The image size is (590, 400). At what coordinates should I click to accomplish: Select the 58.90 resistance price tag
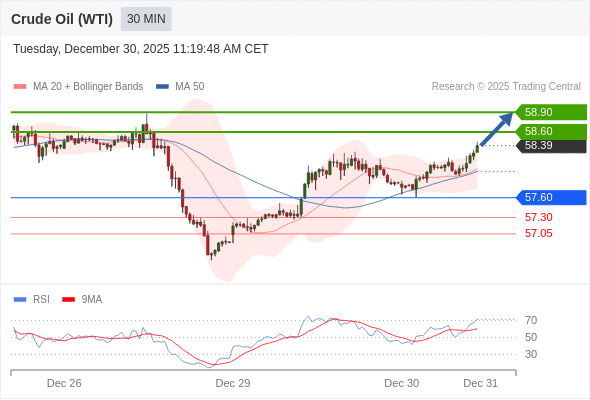pos(551,112)
